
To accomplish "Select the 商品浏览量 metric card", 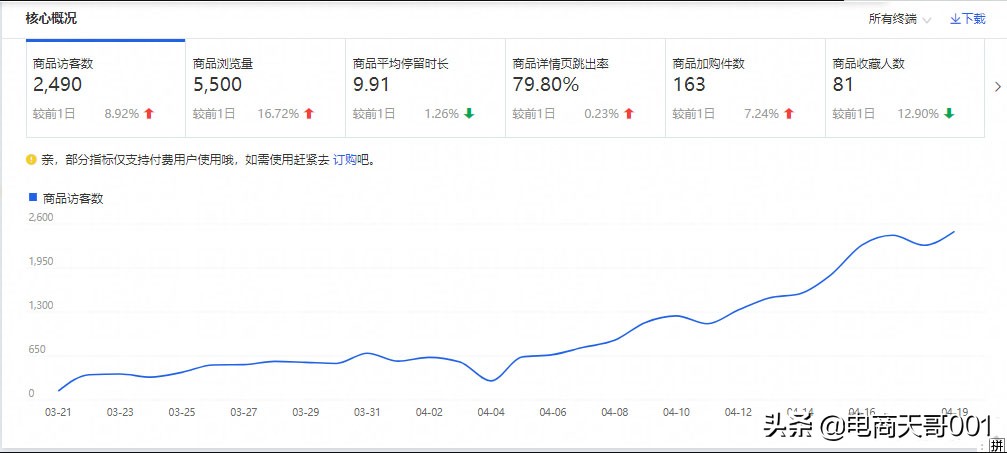I will pyautogui.click(x=266, y=88).
